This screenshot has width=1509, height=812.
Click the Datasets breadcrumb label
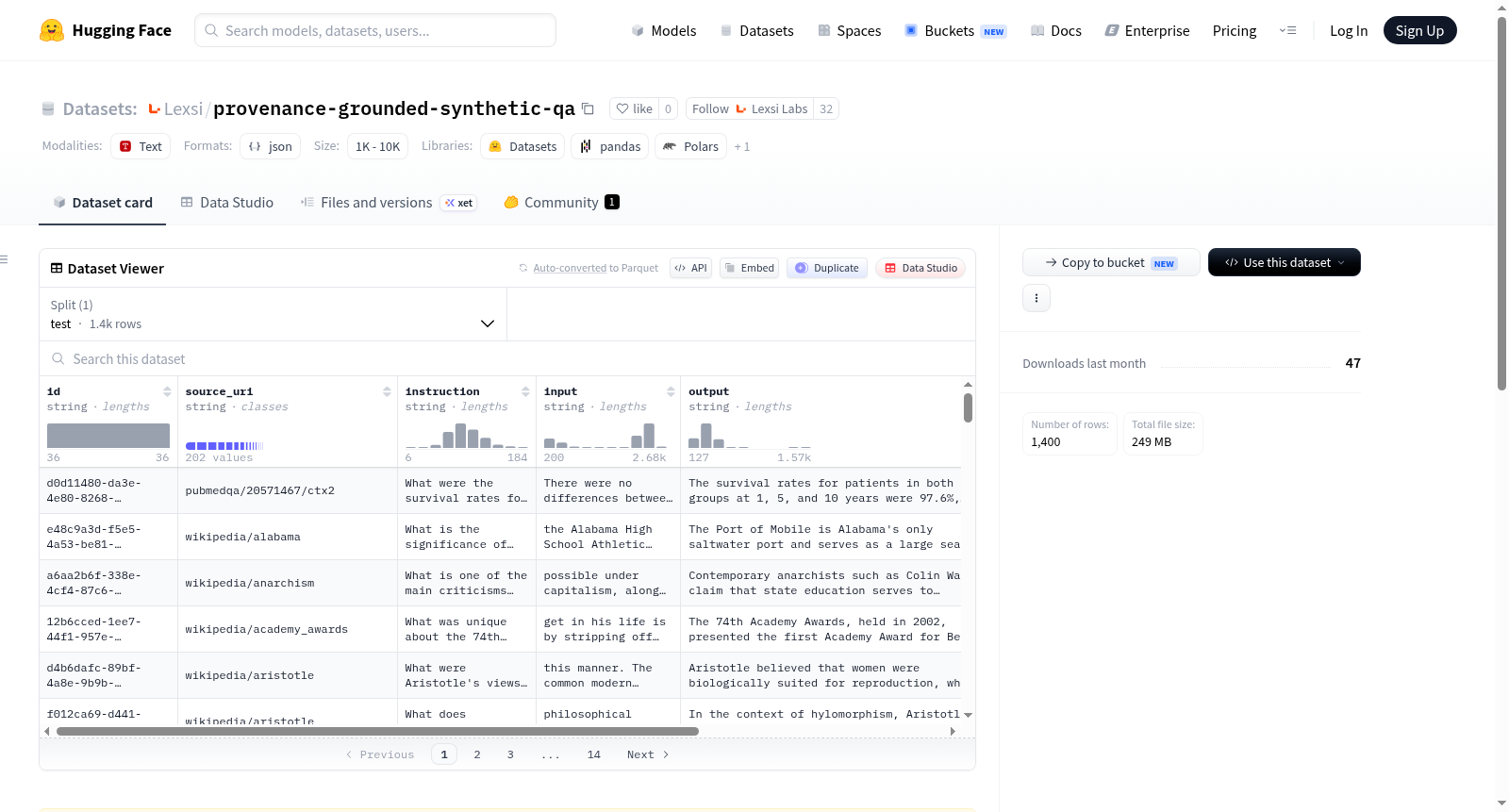pyautogui.click(x=100, y=108)
